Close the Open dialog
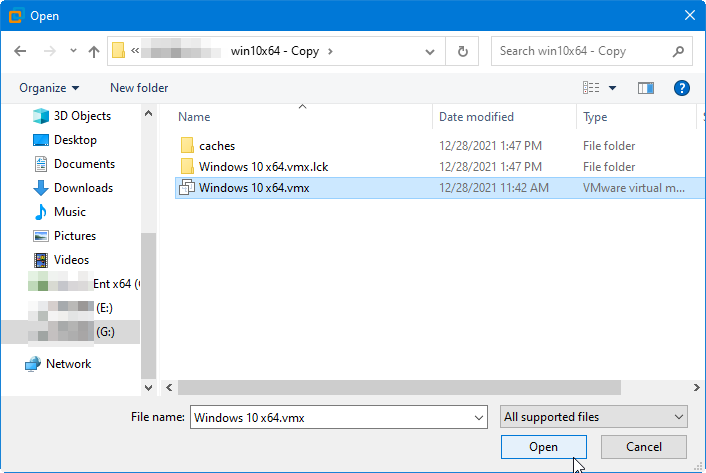This screenshot has height=473, width=706. [690, 15]
